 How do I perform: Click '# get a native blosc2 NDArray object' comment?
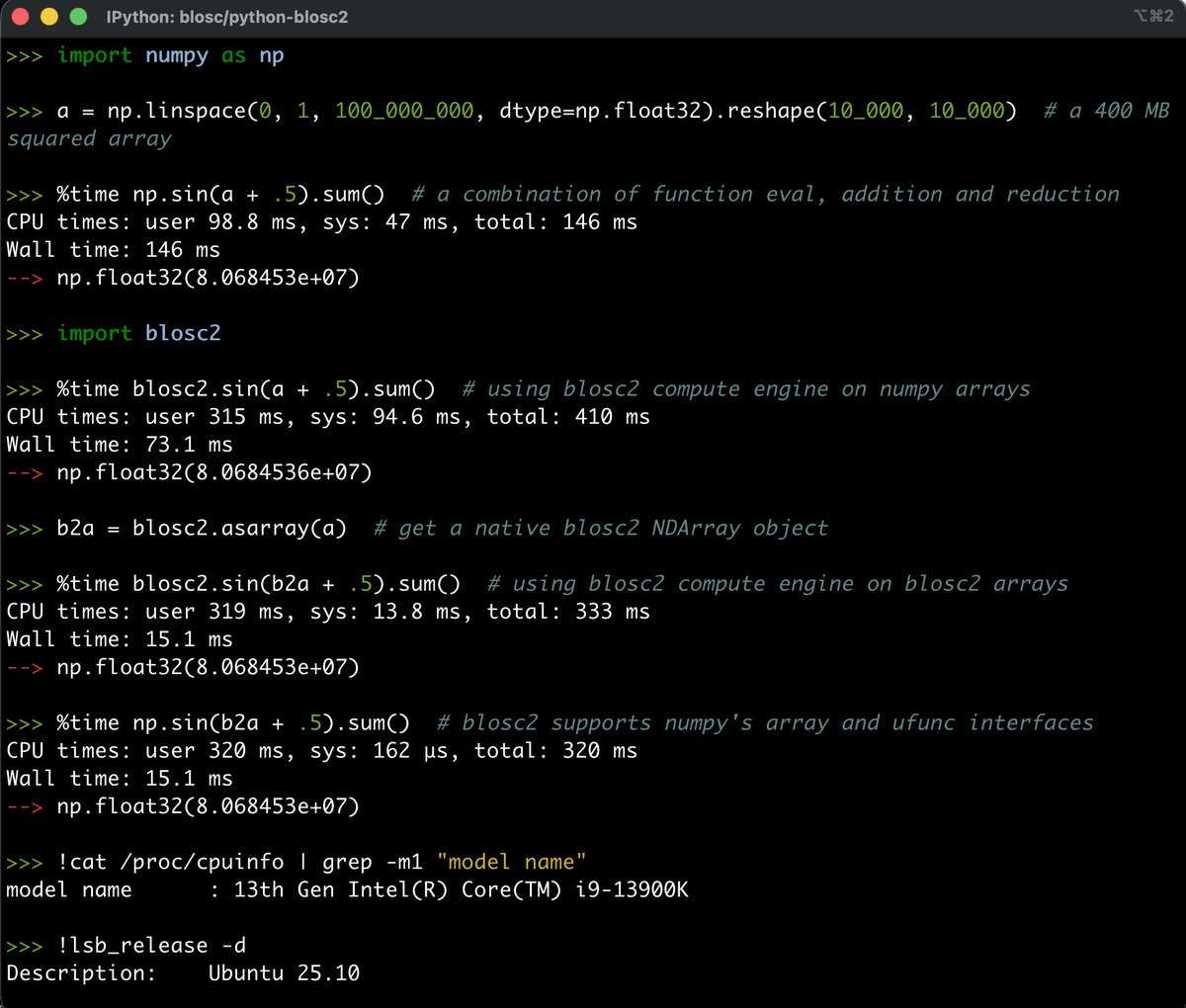pyautogui.click(x=601, y=528)
